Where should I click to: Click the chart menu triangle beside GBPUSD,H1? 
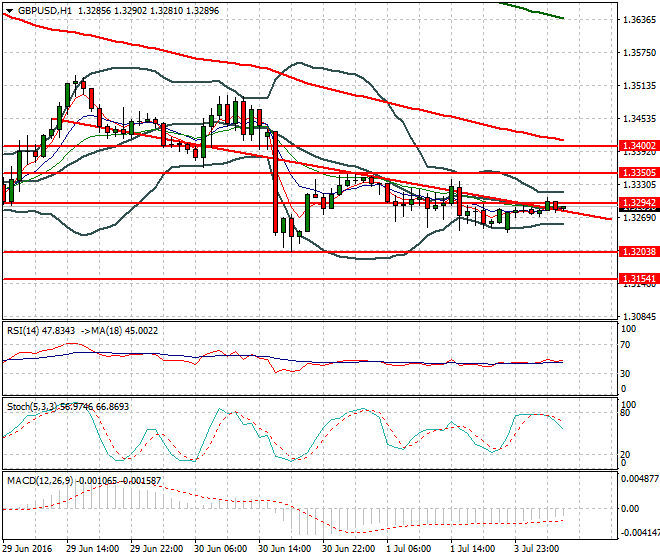[x=9, y=11]
